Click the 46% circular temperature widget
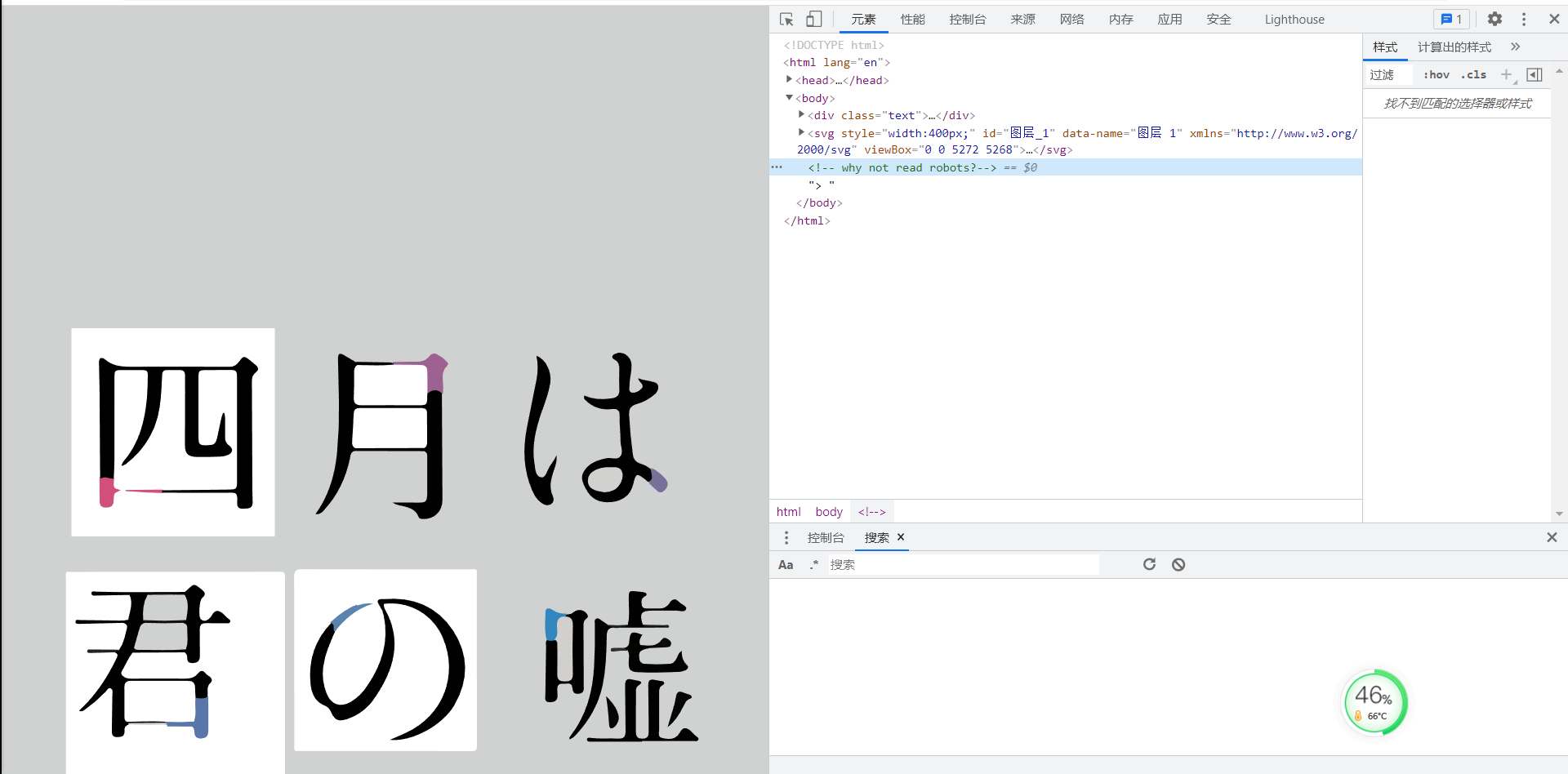Screen dimensions: 1568x774 (x=1376, y=702)
